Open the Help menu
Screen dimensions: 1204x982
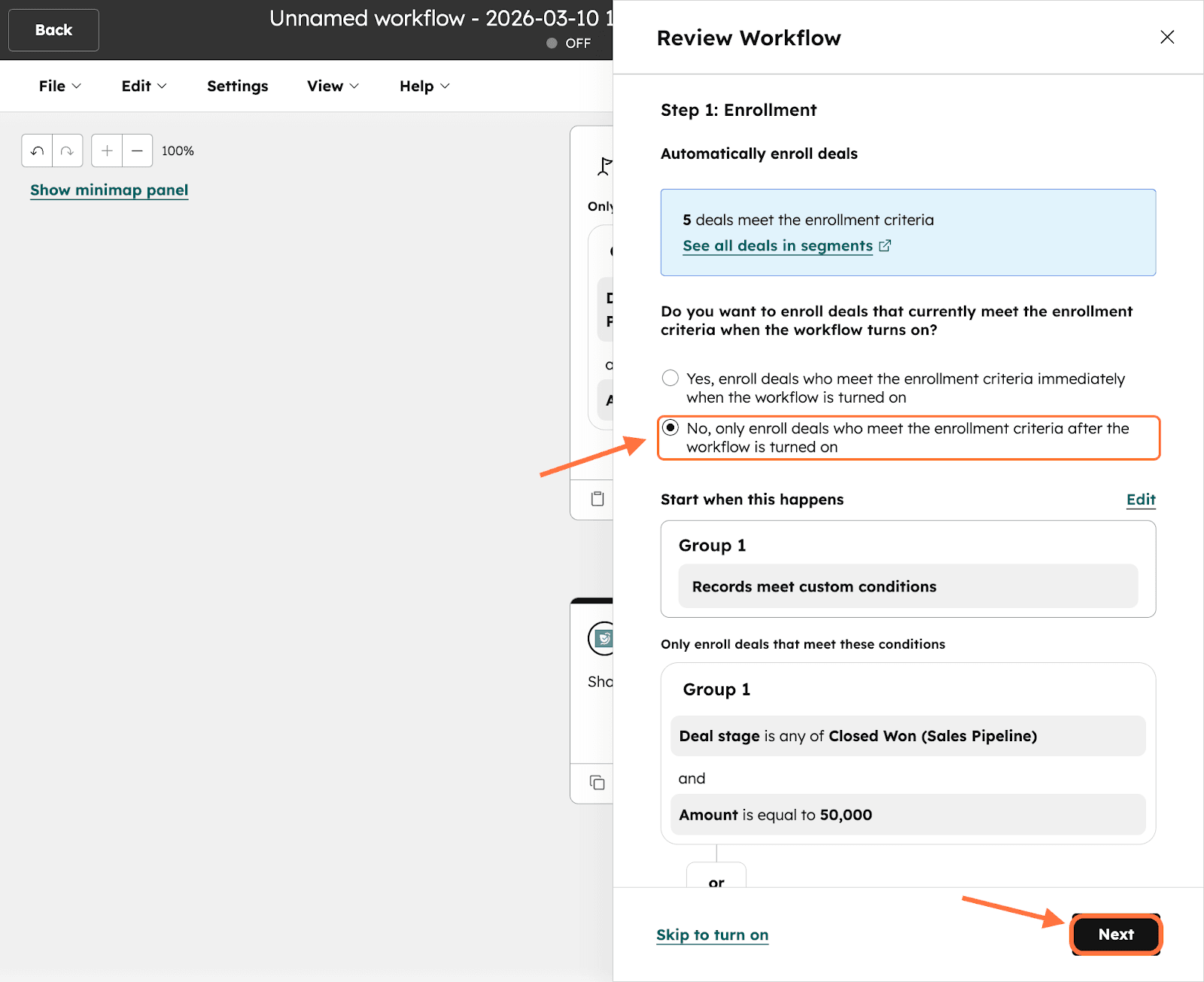424,86
